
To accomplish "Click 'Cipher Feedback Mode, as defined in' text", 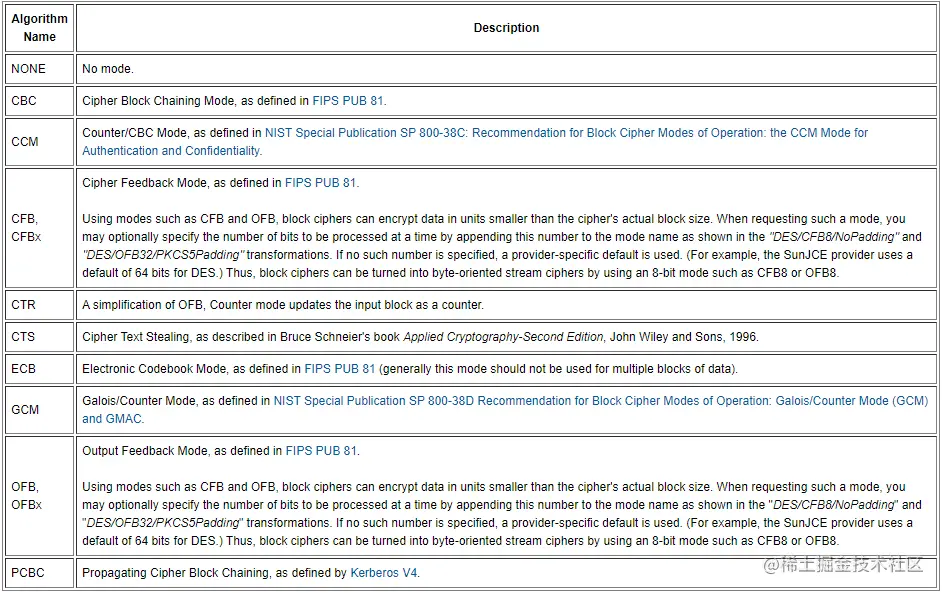I will click(x=182, y=183).
